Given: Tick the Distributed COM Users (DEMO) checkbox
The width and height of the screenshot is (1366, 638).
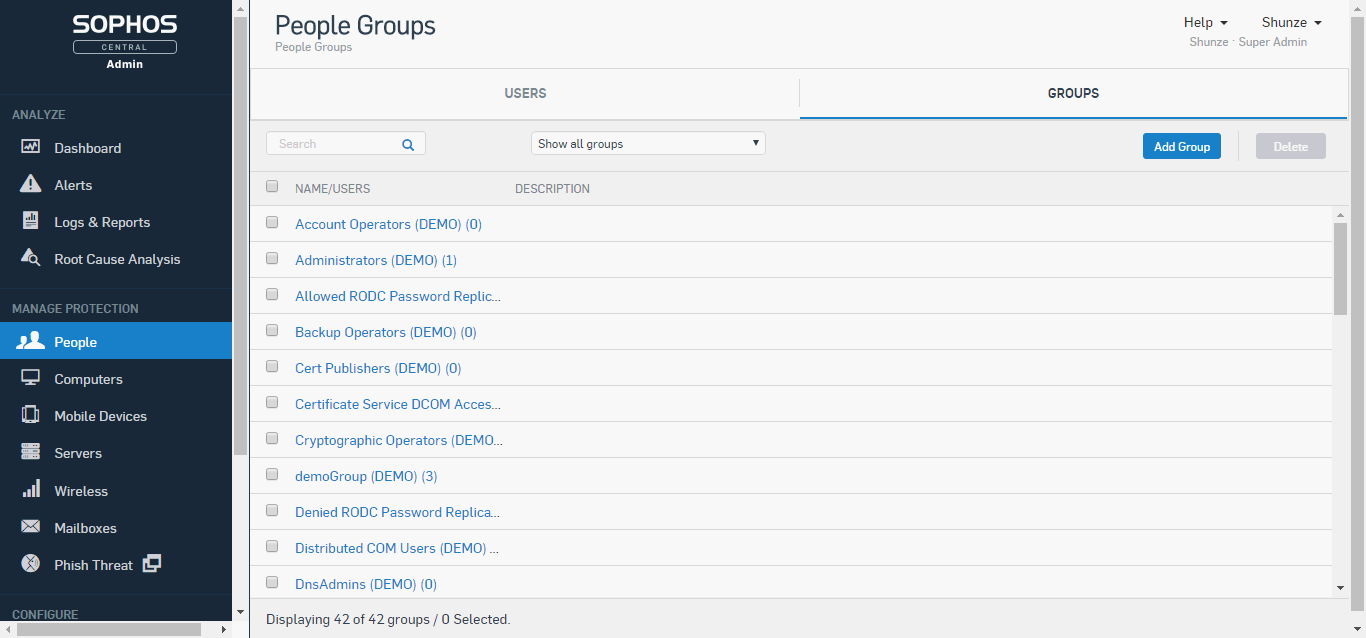Looking at the screenshot, I should point(272,547).
